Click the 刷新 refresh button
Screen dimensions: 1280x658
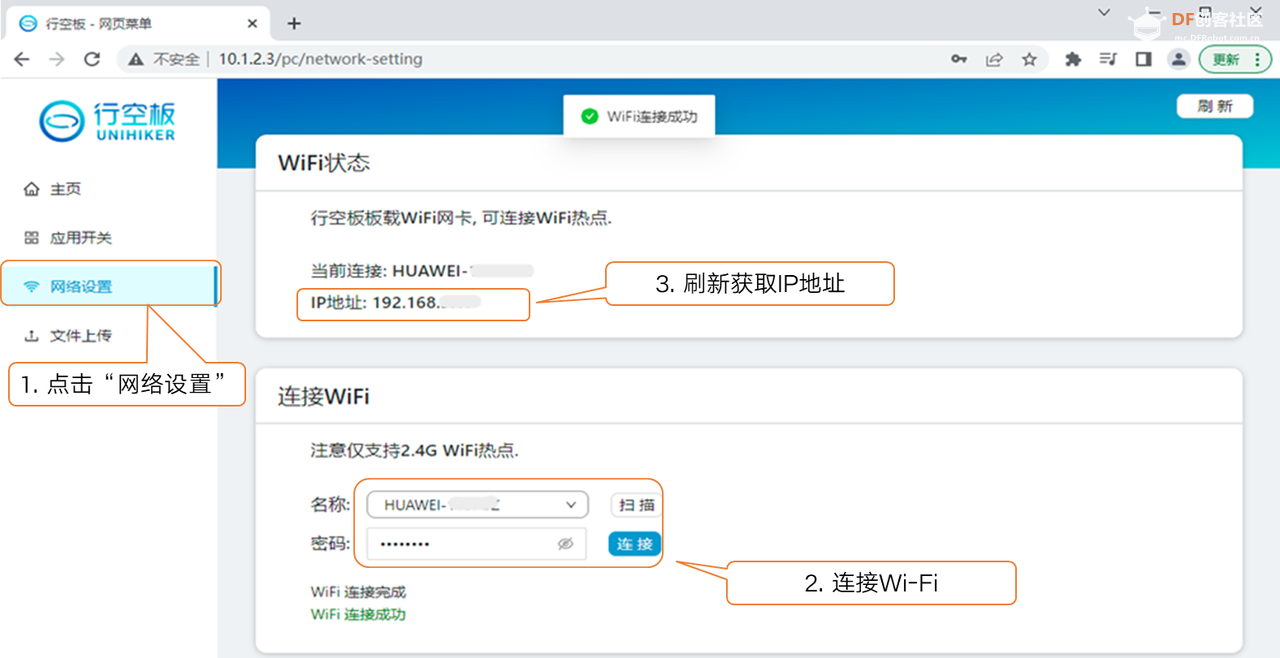click(1214, 106)
